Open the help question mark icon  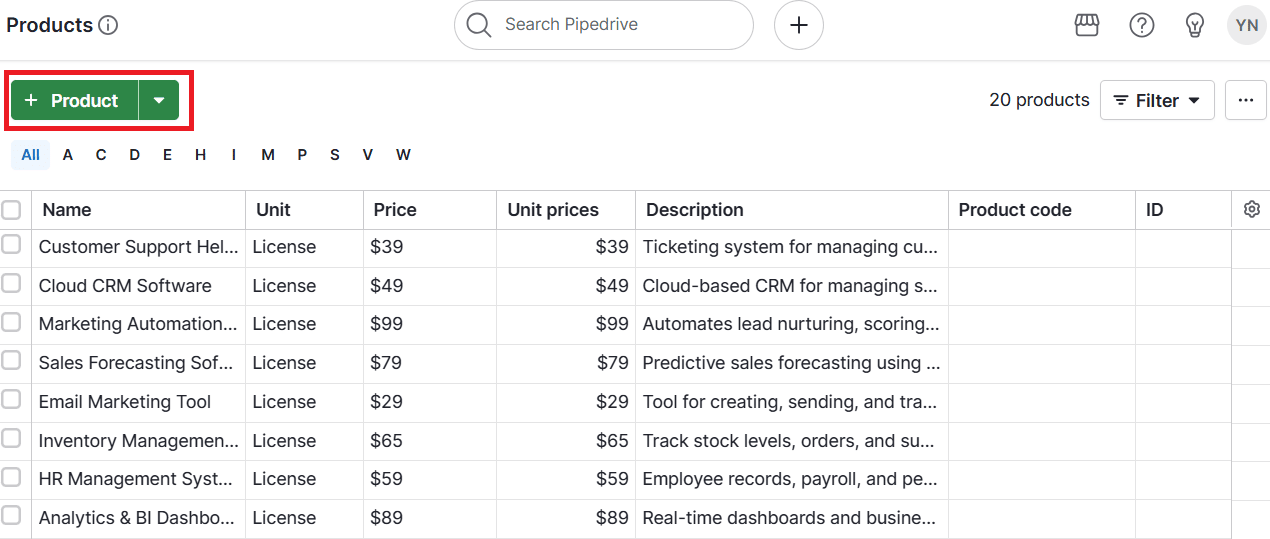[1141, 25]
